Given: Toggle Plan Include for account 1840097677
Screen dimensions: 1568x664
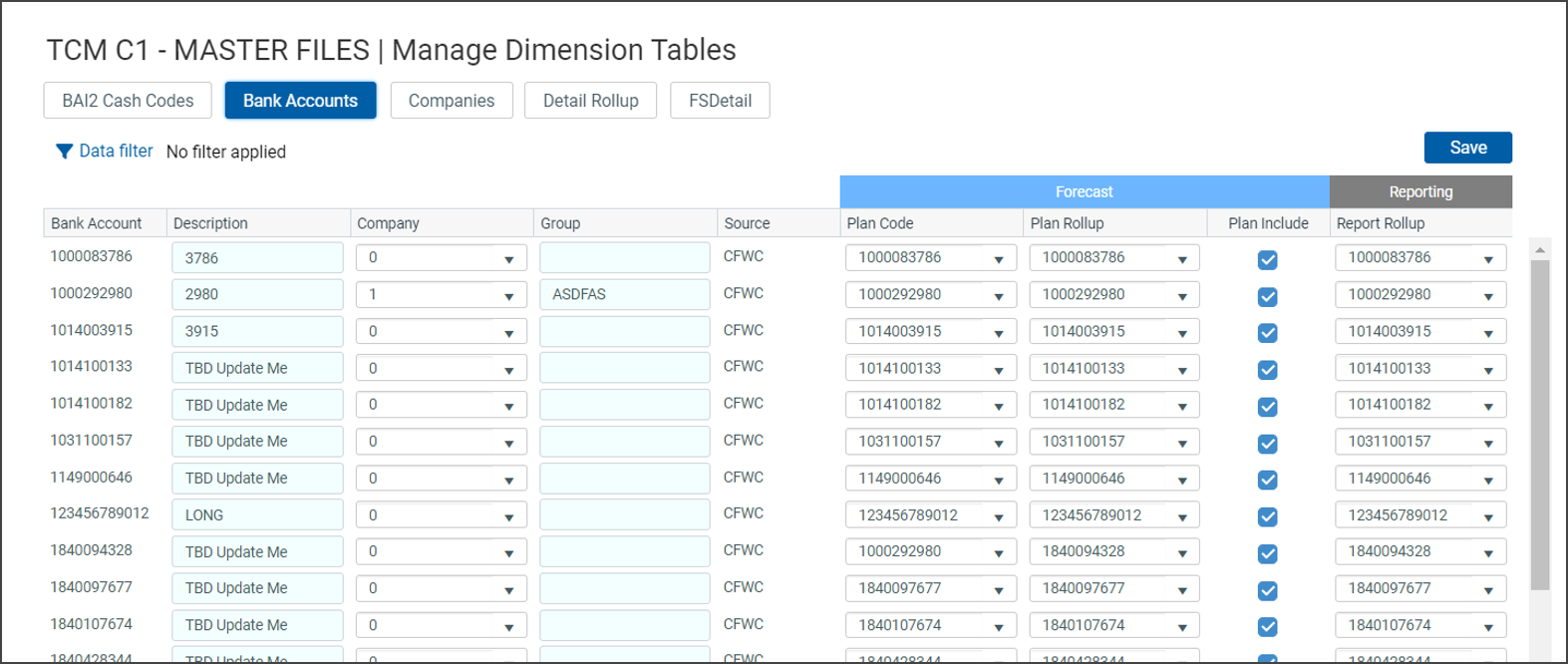Looking at the screenshot, I should point(1267,590).
